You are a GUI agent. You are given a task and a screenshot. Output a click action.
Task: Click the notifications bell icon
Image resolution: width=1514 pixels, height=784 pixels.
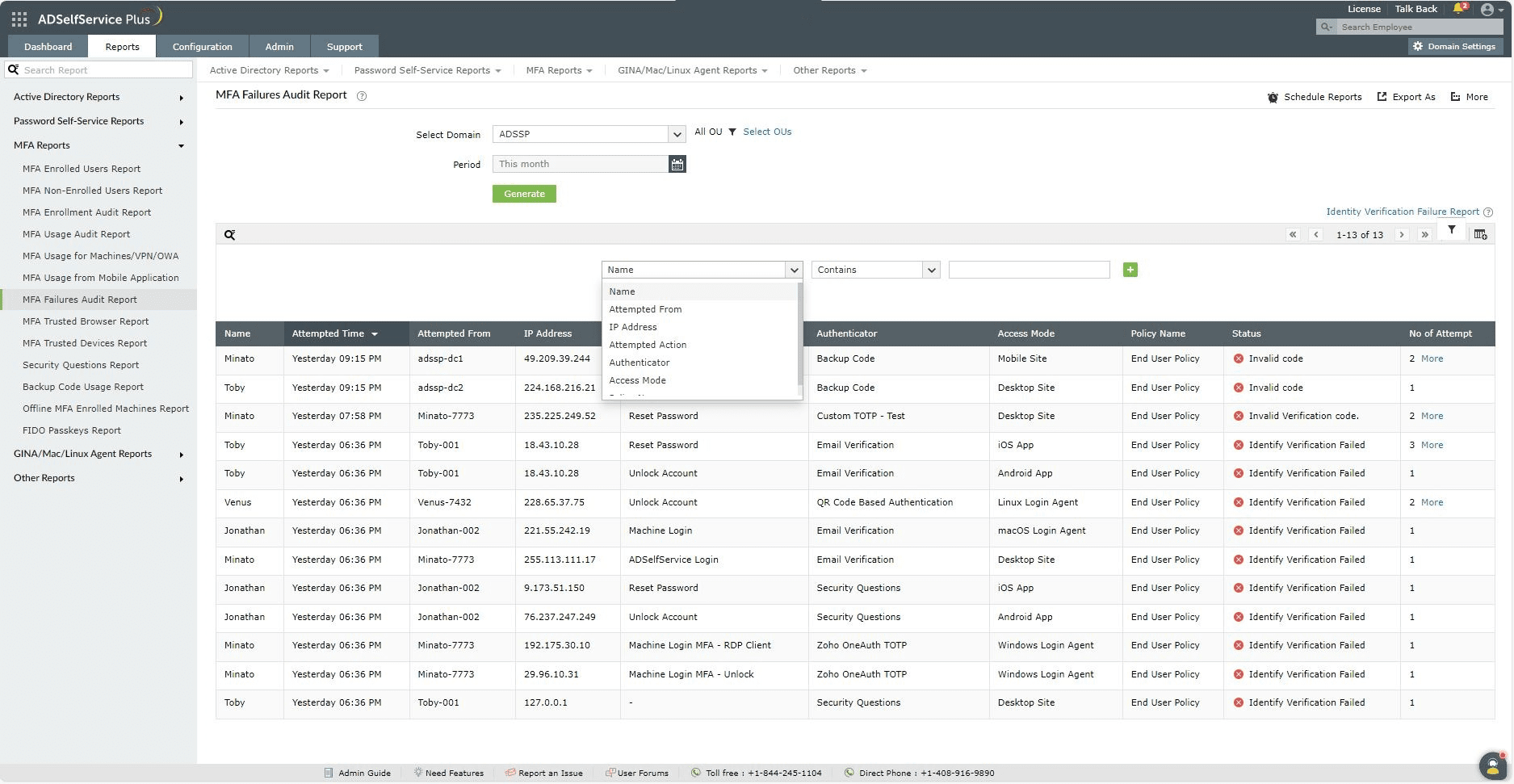pos(1458,9)
